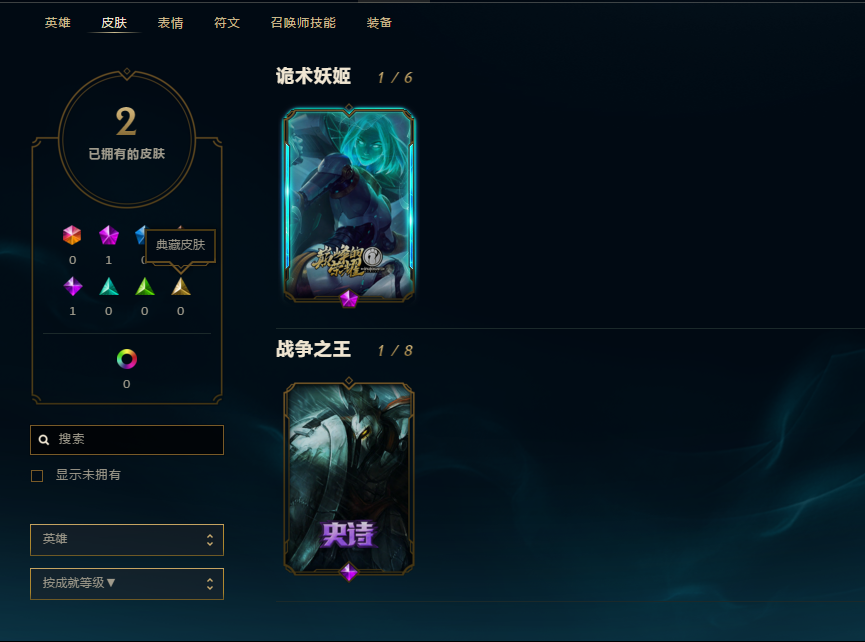Click the red-orange hexagonal ultimate skin gem
The height and width of the screenshot is (642, 865).
pyautogui.click(x=72, y=236)
